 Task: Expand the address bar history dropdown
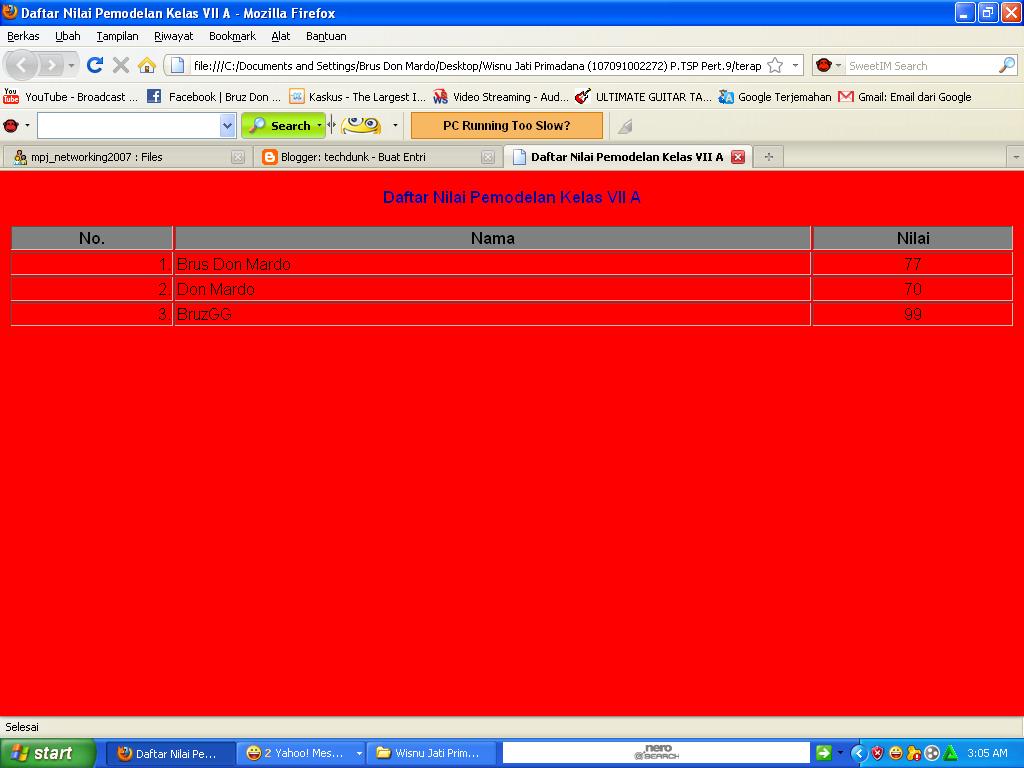tap(795, 65)
